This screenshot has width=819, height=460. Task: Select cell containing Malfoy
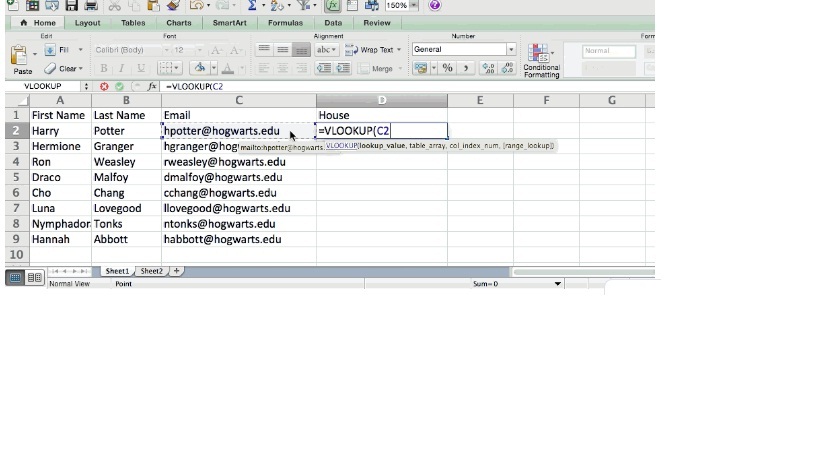pyautogui.click(x=126, y=178)
